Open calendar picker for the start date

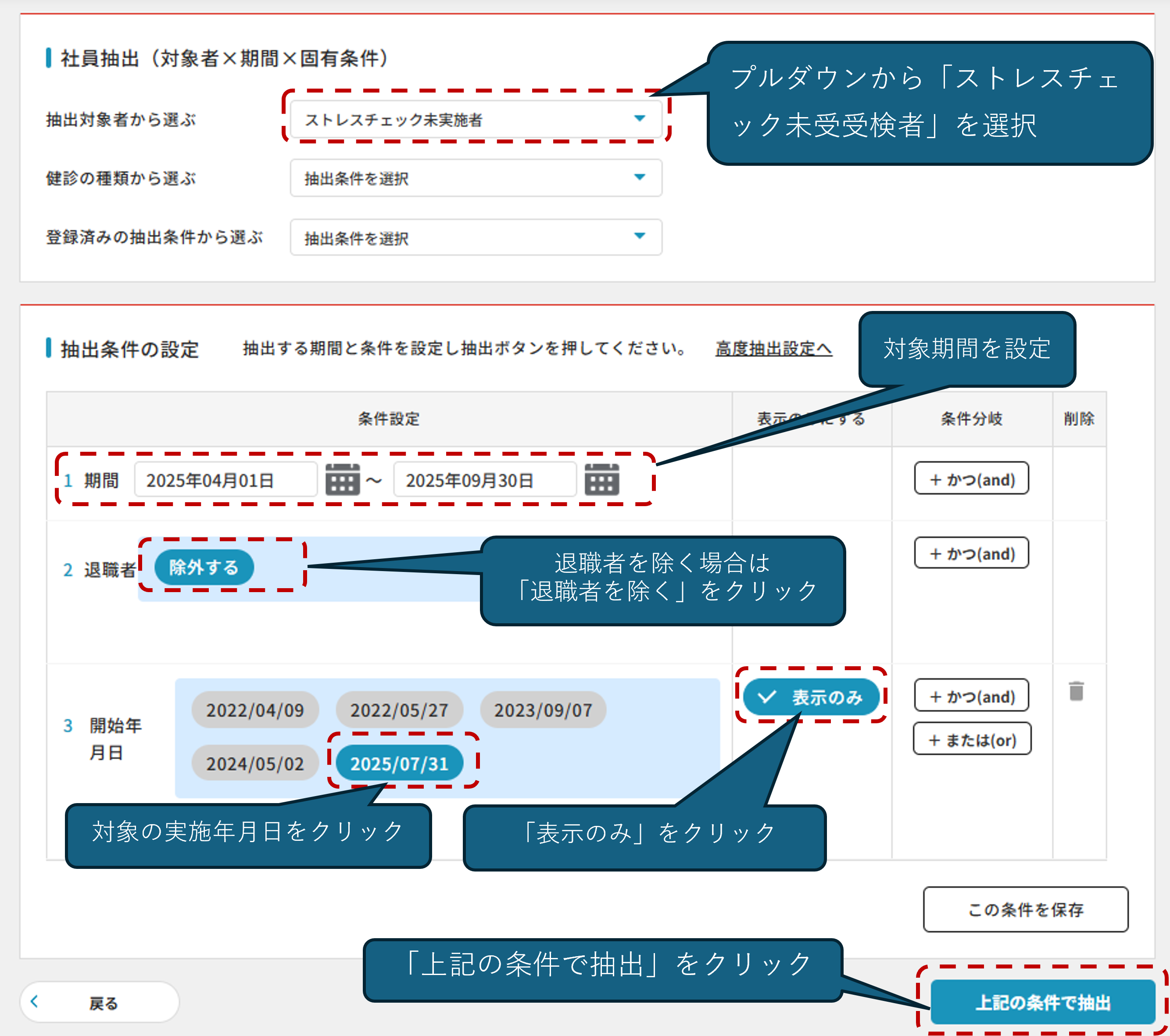(x=342, y=480)
